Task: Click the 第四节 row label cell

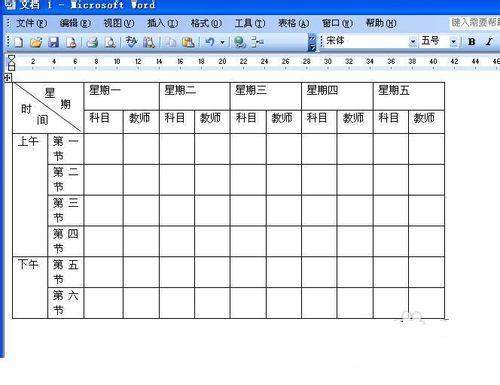Action: coord(66,241)
